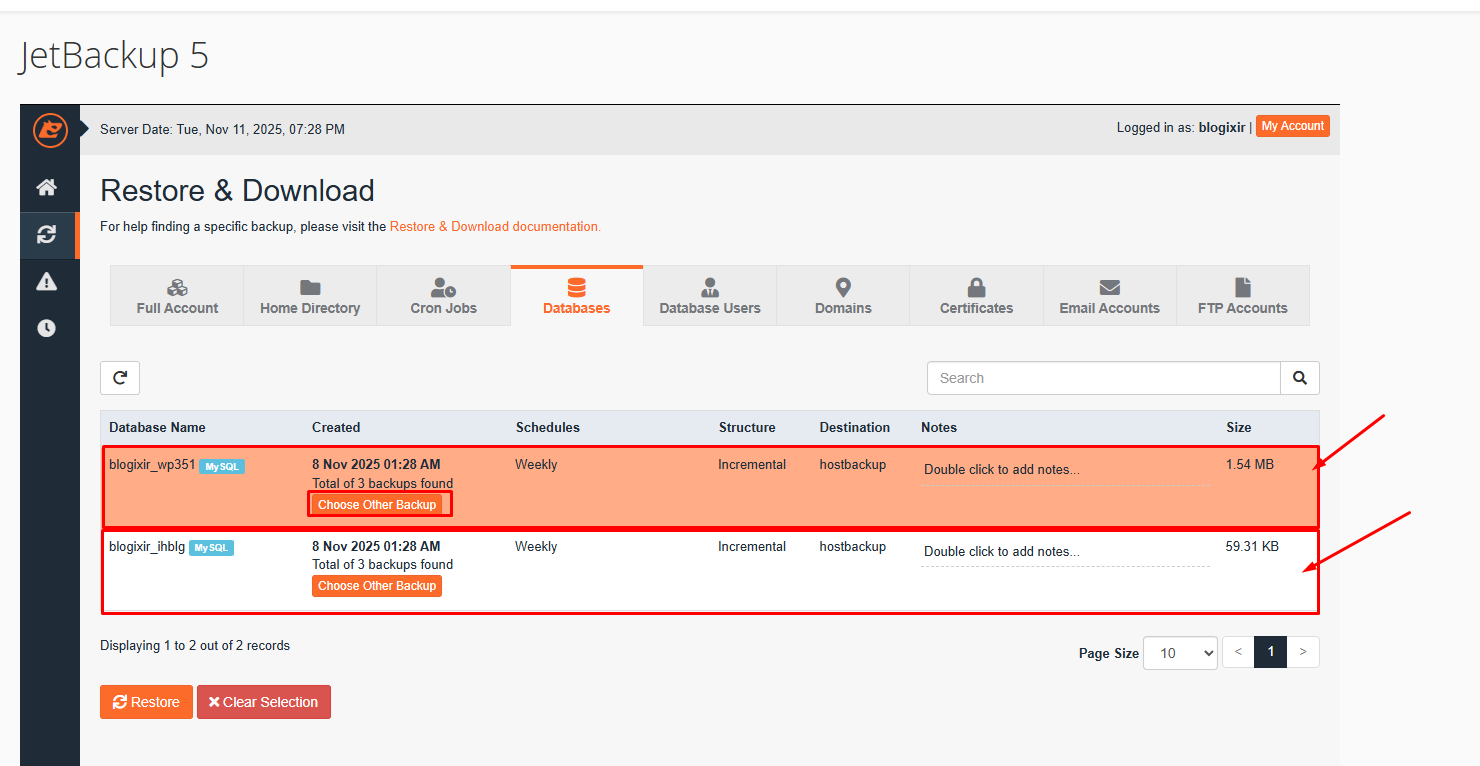
Task: Click the JetBackup logo icon
Action: pyautogui.click(x=49, y=130)
